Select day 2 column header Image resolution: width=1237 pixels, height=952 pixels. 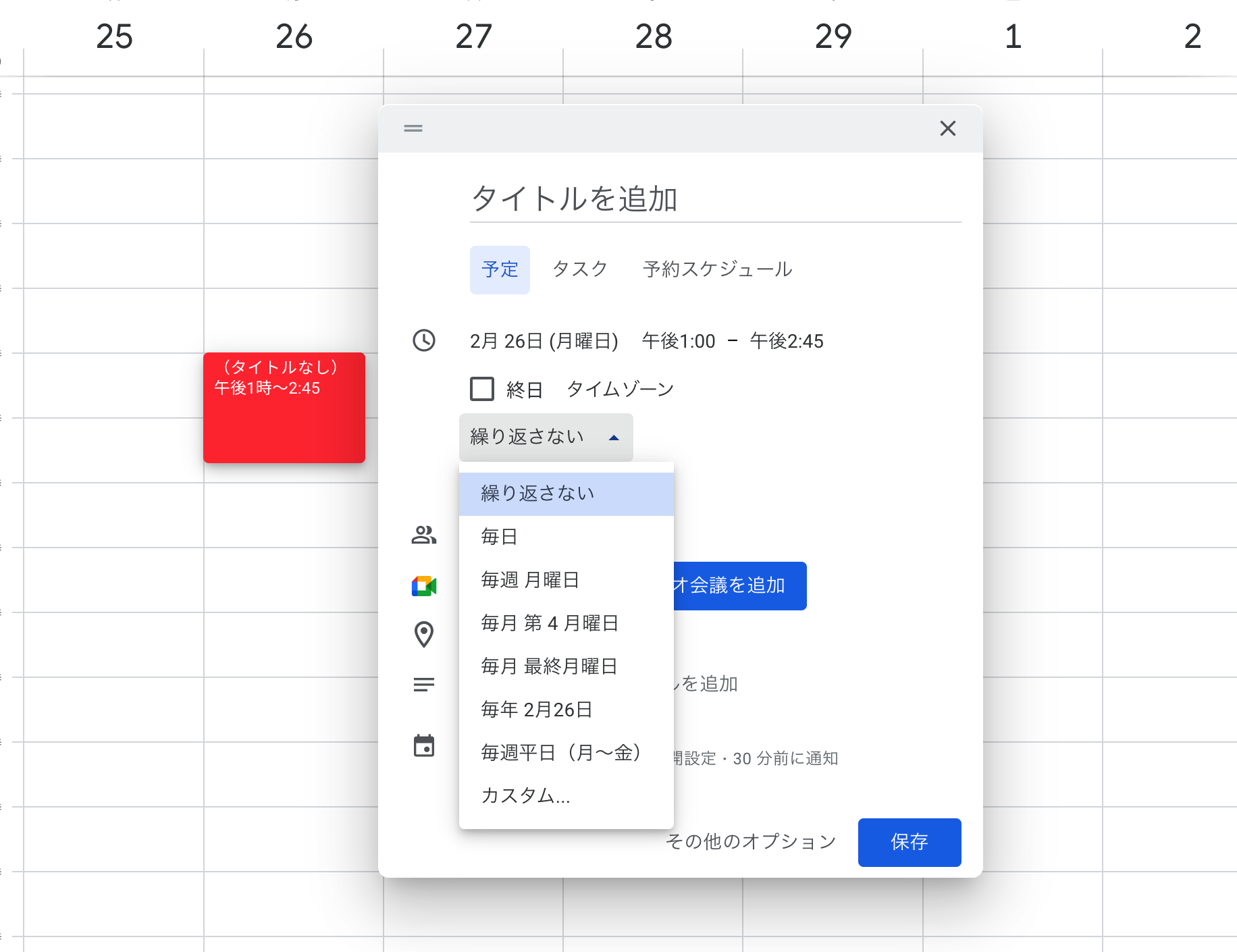point(1192,36)
